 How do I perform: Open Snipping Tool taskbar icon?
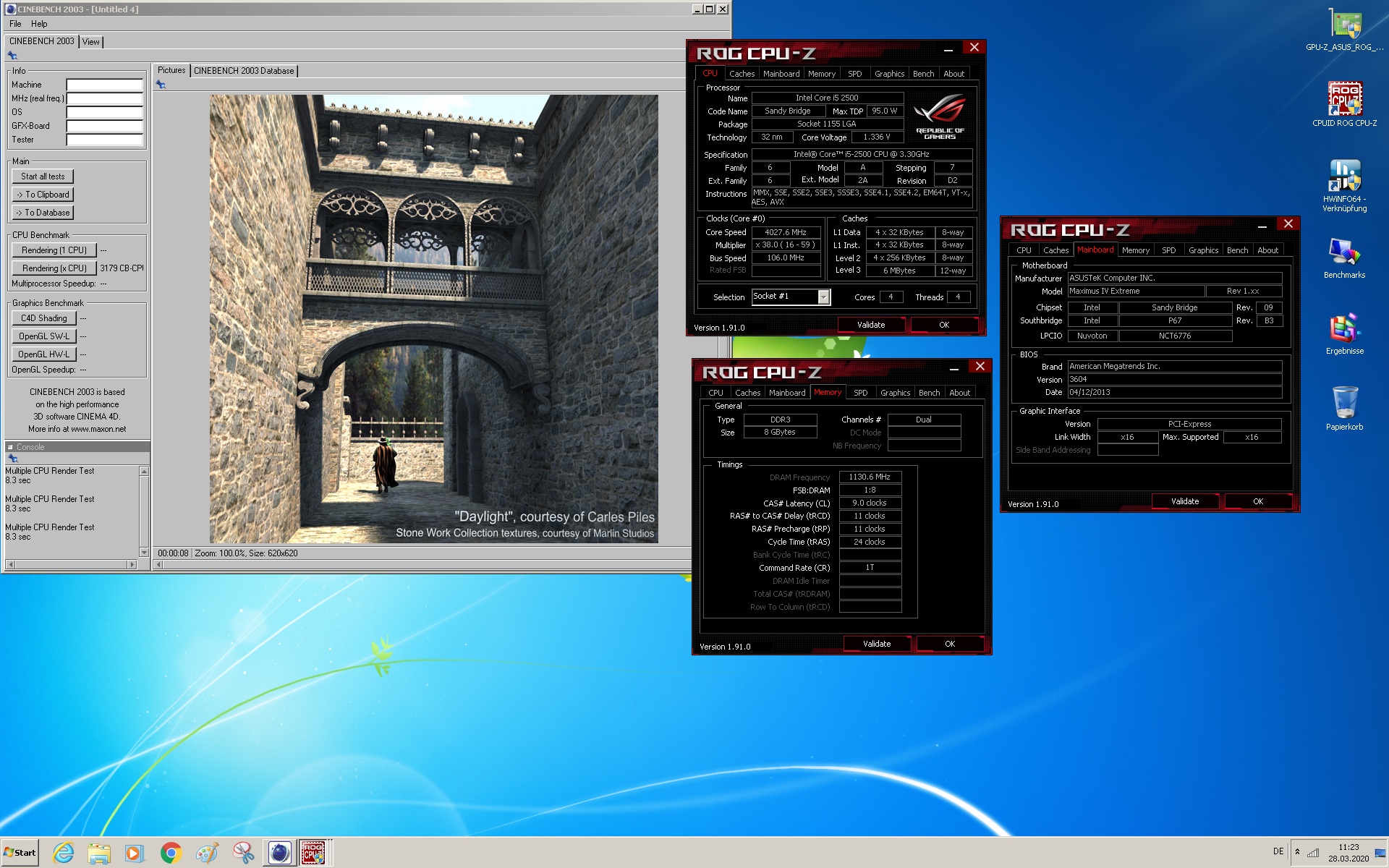(x=243, y=853)
